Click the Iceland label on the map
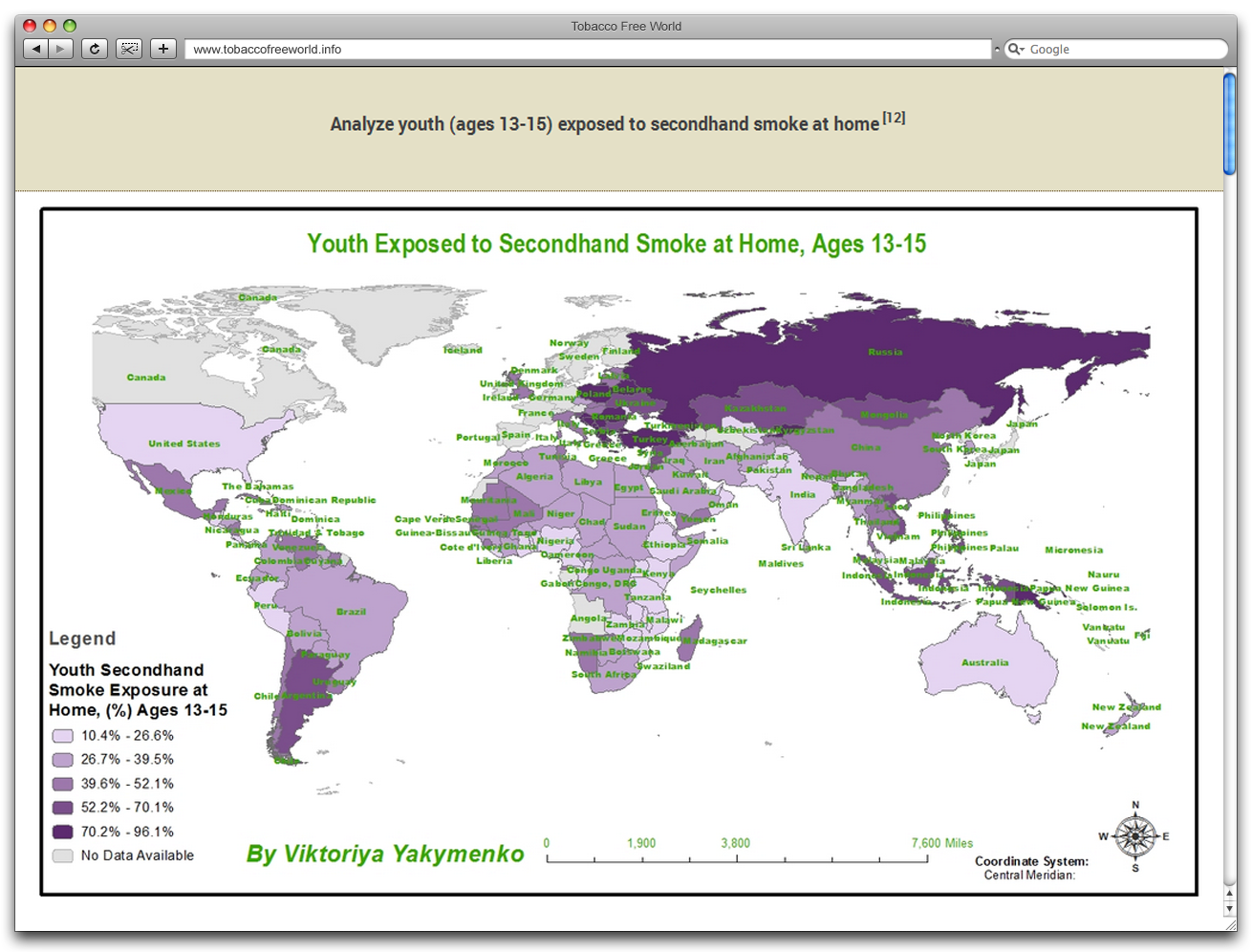This screenshot has height=952, width=1252. [x=464, y=350]
